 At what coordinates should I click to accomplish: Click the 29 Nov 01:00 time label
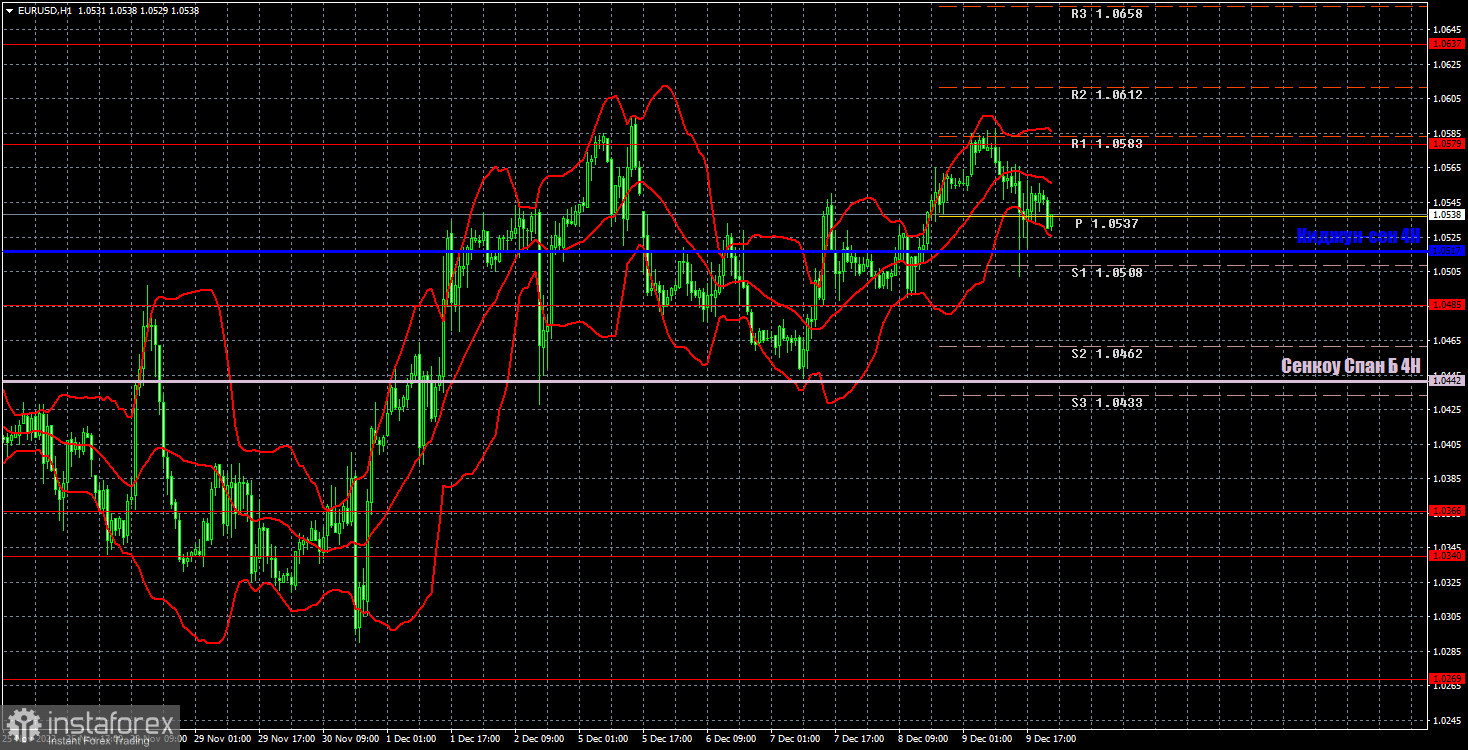[222, 739]
